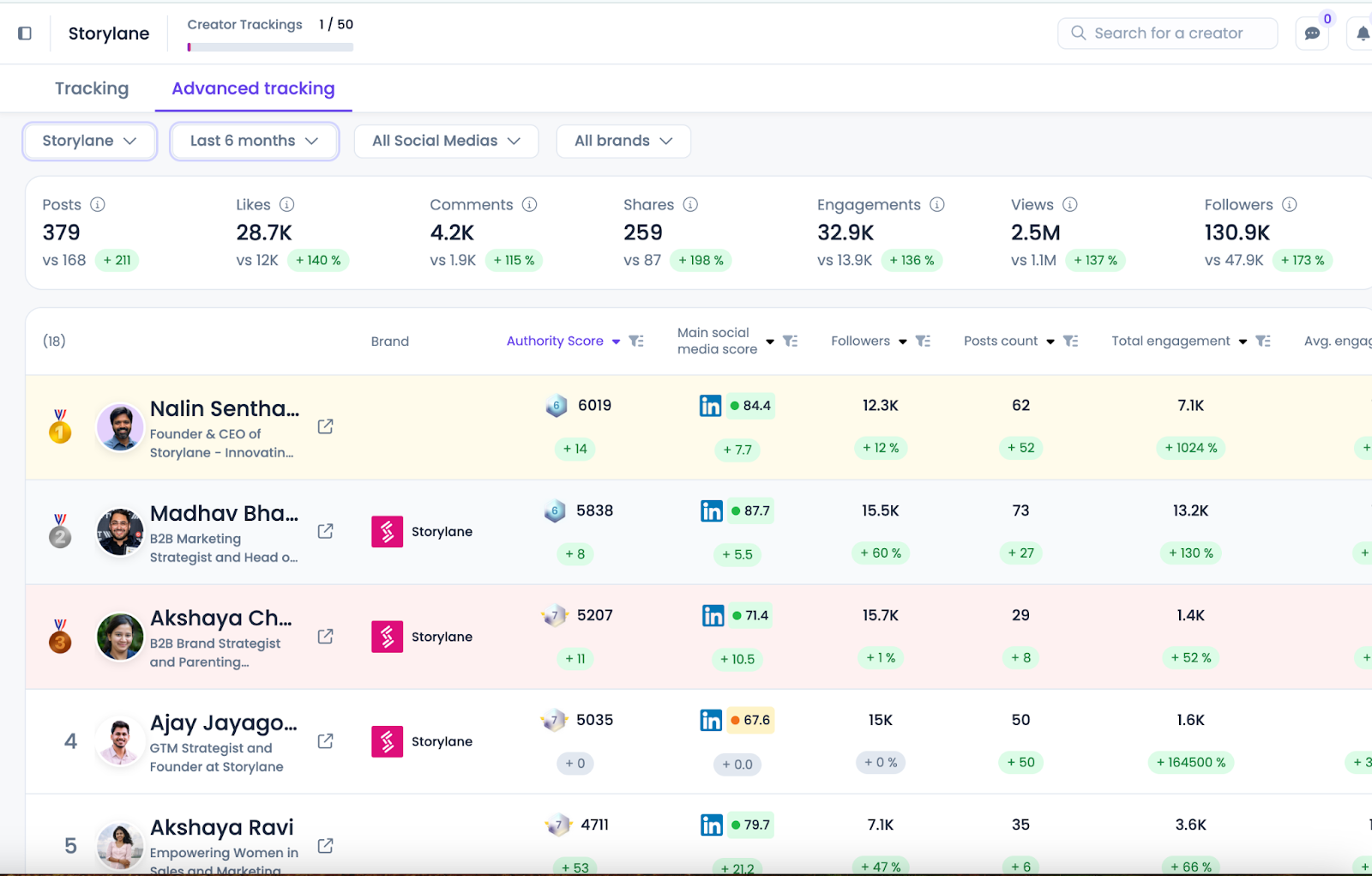Show info for Followers metric
The height and width of the screenshot is (876, 1372).
[1290, 204]
